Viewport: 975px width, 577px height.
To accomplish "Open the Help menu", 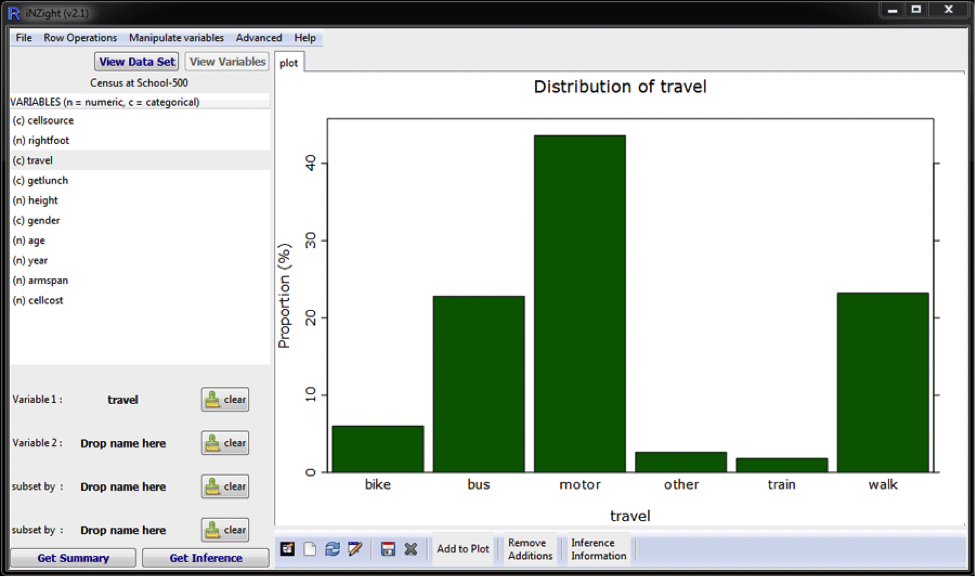I will coord(305,38).
